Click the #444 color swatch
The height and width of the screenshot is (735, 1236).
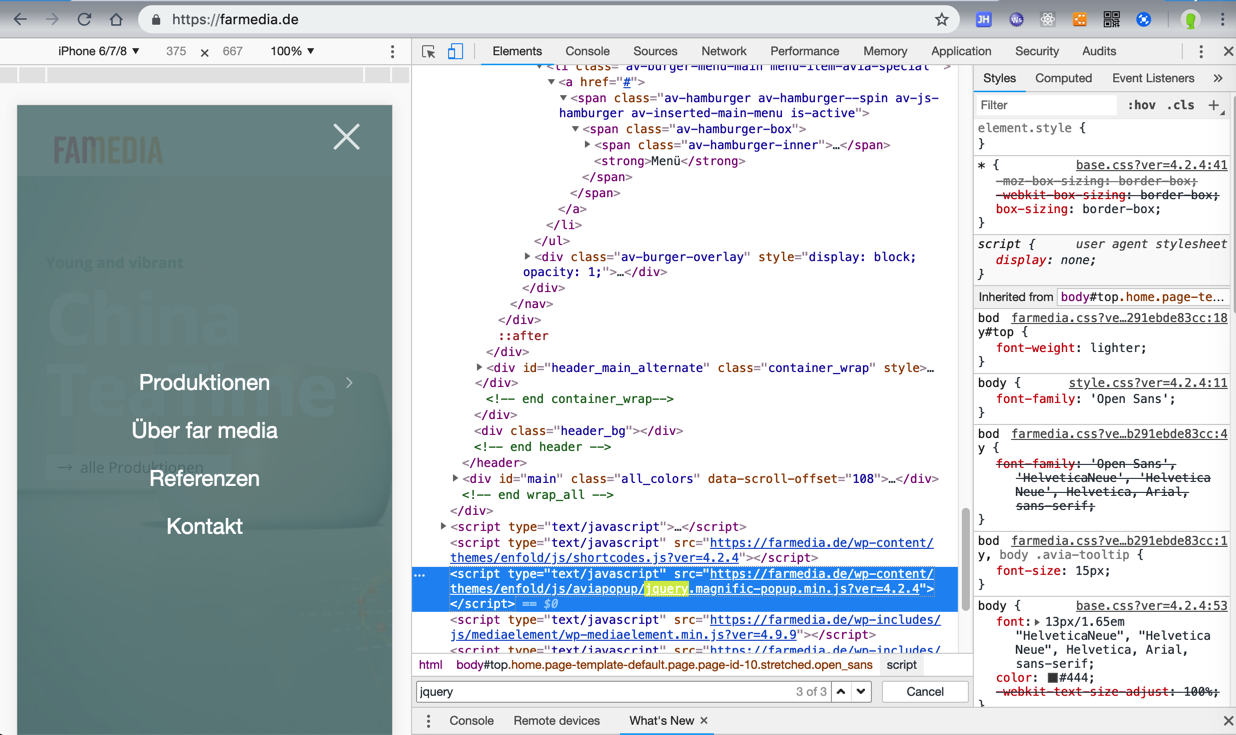point(1052,678)
